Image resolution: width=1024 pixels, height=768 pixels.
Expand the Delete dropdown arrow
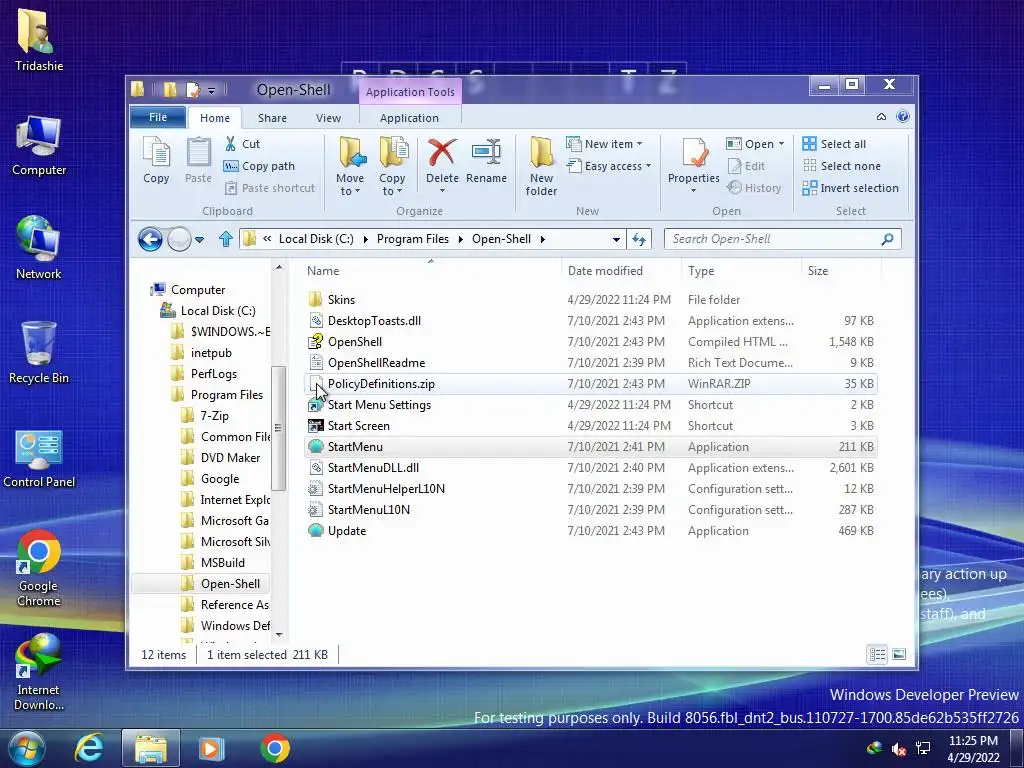click(442, 191)
